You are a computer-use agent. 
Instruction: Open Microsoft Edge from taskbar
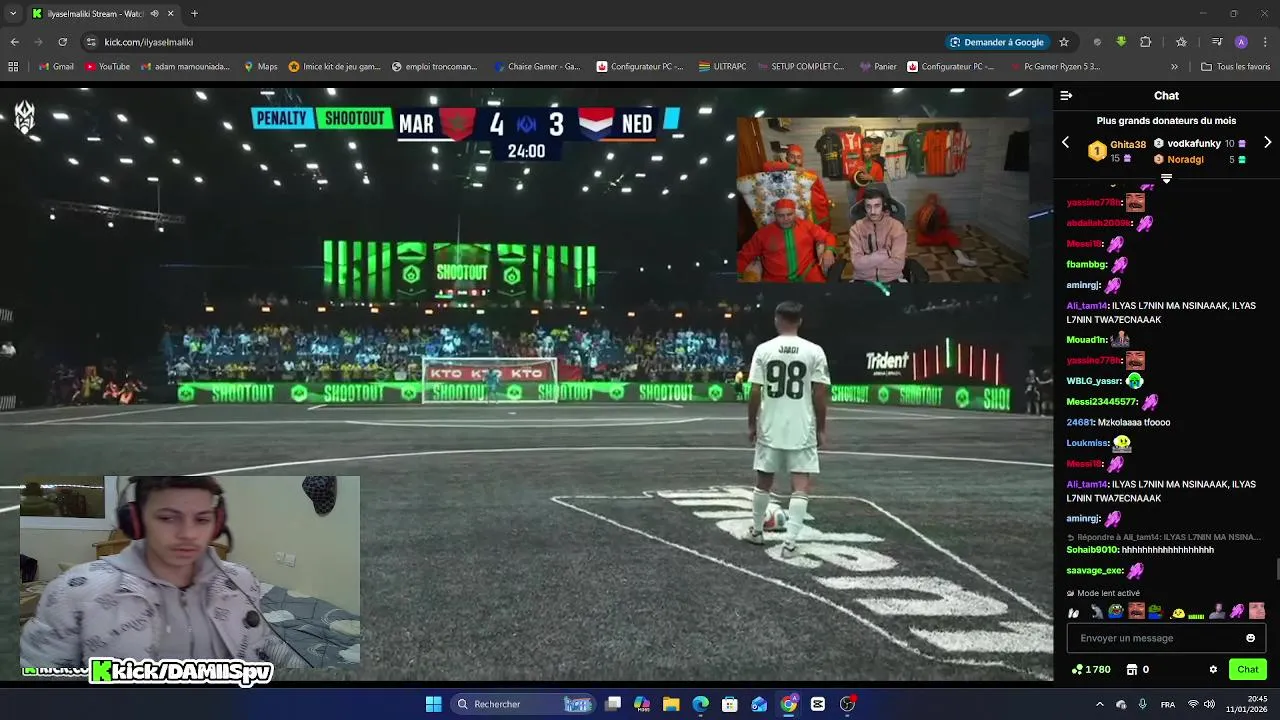(x=700, y=704)
